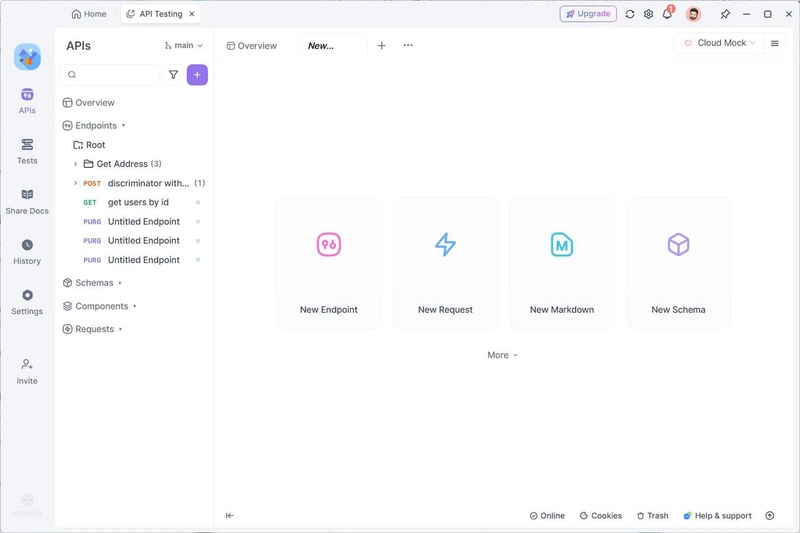Click the API search field
This screenshot has width=800, height=533.
(x=110, y=75)
